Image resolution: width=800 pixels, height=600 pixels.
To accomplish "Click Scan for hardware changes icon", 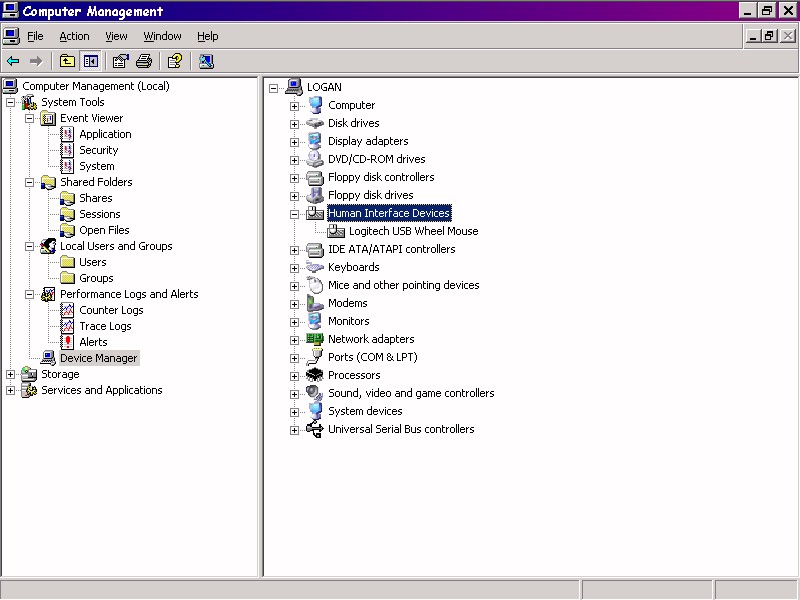I will pos(206,62).
